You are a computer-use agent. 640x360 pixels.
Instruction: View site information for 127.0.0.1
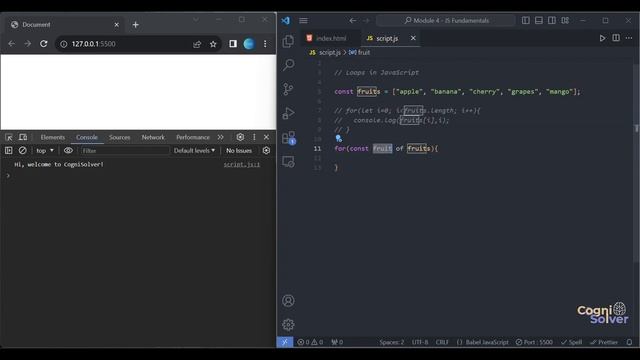[x=64, y=44]
